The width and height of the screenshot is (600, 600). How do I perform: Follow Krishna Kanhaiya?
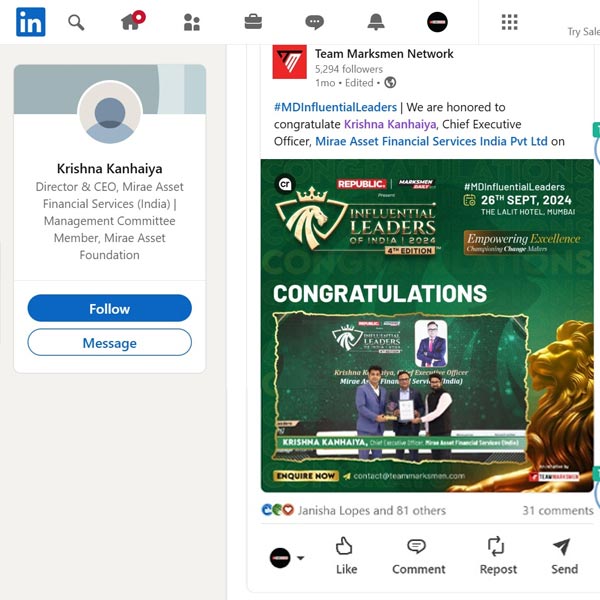[x=109, y=308]
